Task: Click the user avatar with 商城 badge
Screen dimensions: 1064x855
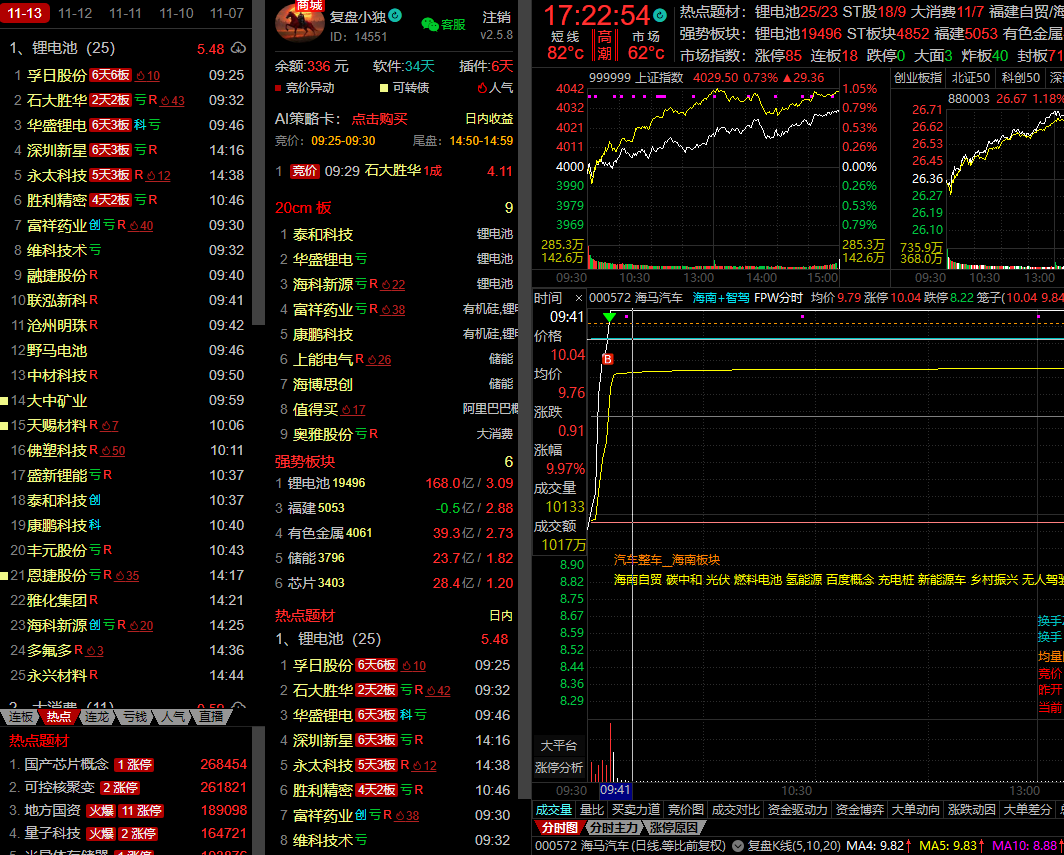Action: [x=299, y=22]
